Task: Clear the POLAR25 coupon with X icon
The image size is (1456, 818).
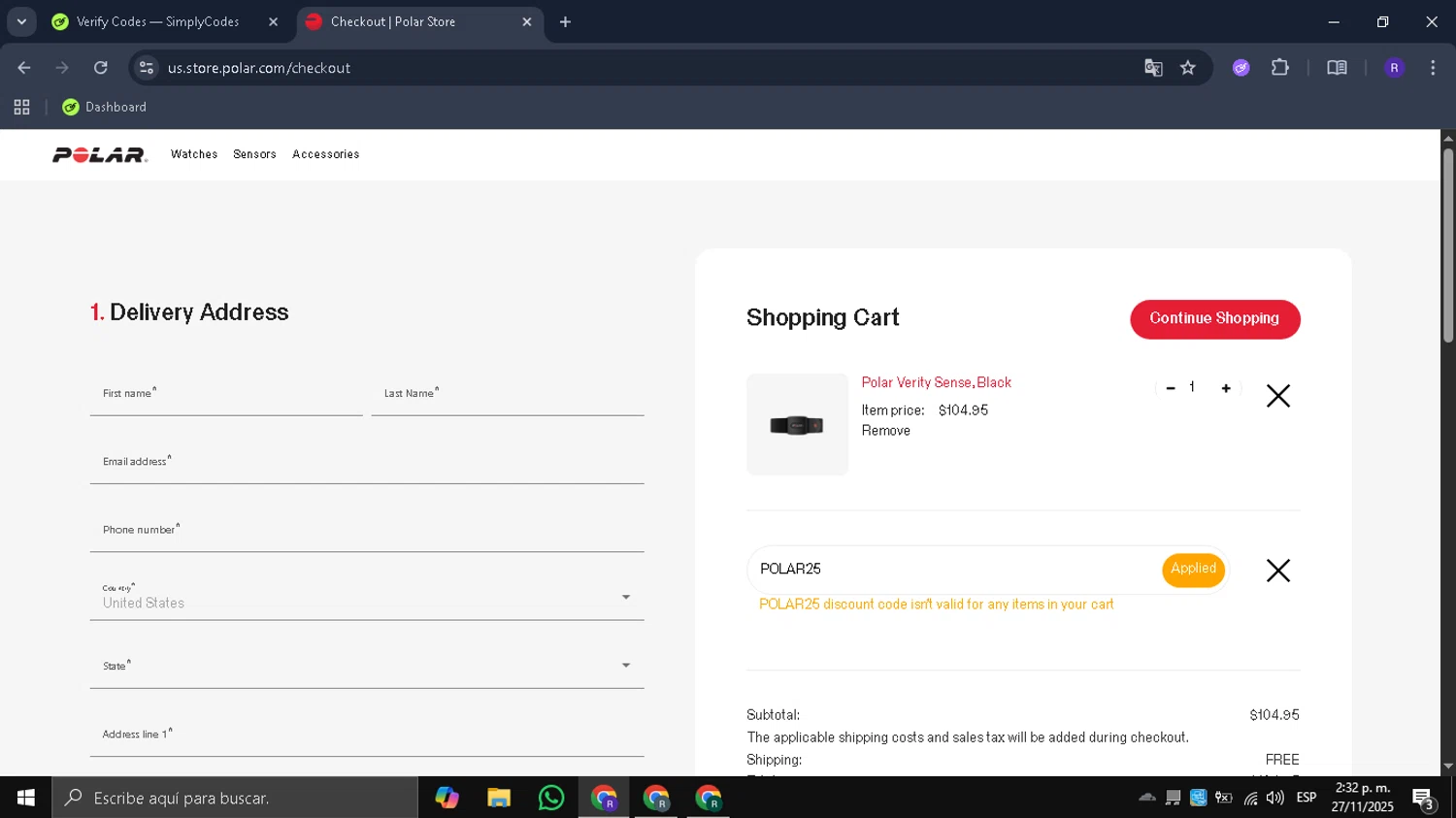Action: coord(1278,571)
